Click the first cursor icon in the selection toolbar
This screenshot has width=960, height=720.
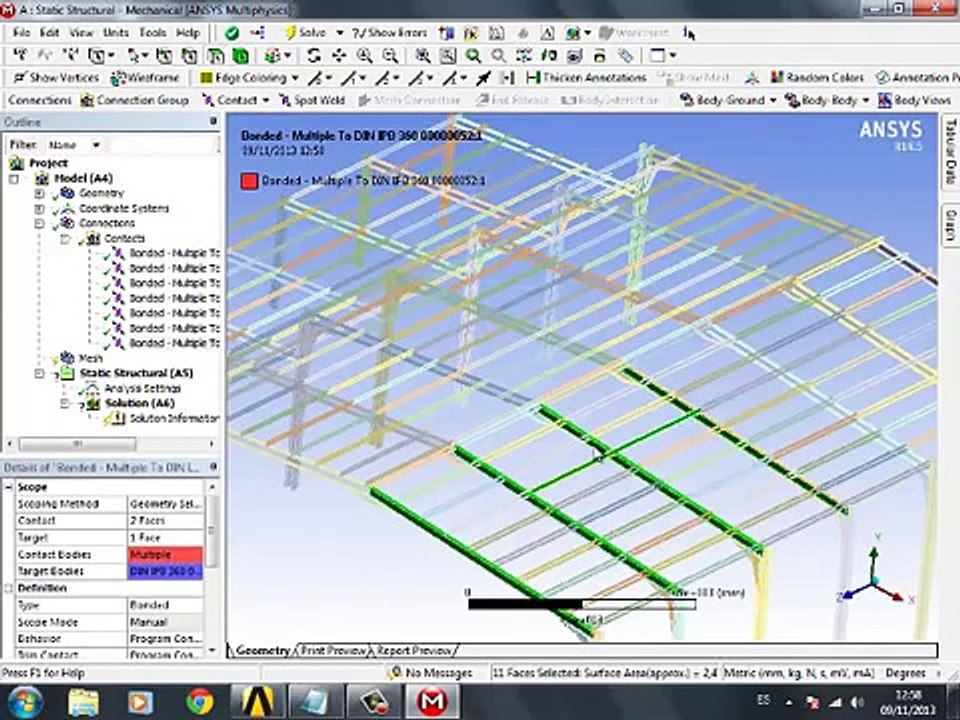(x=20, y=56)
